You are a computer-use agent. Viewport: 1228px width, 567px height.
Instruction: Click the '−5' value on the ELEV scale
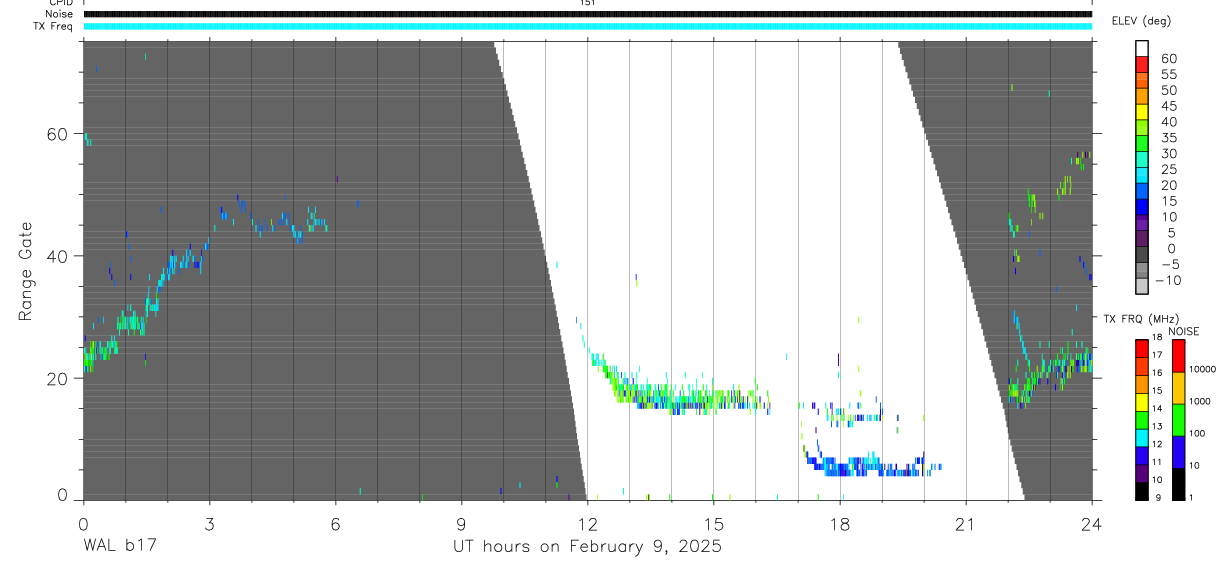(1168, 264)
